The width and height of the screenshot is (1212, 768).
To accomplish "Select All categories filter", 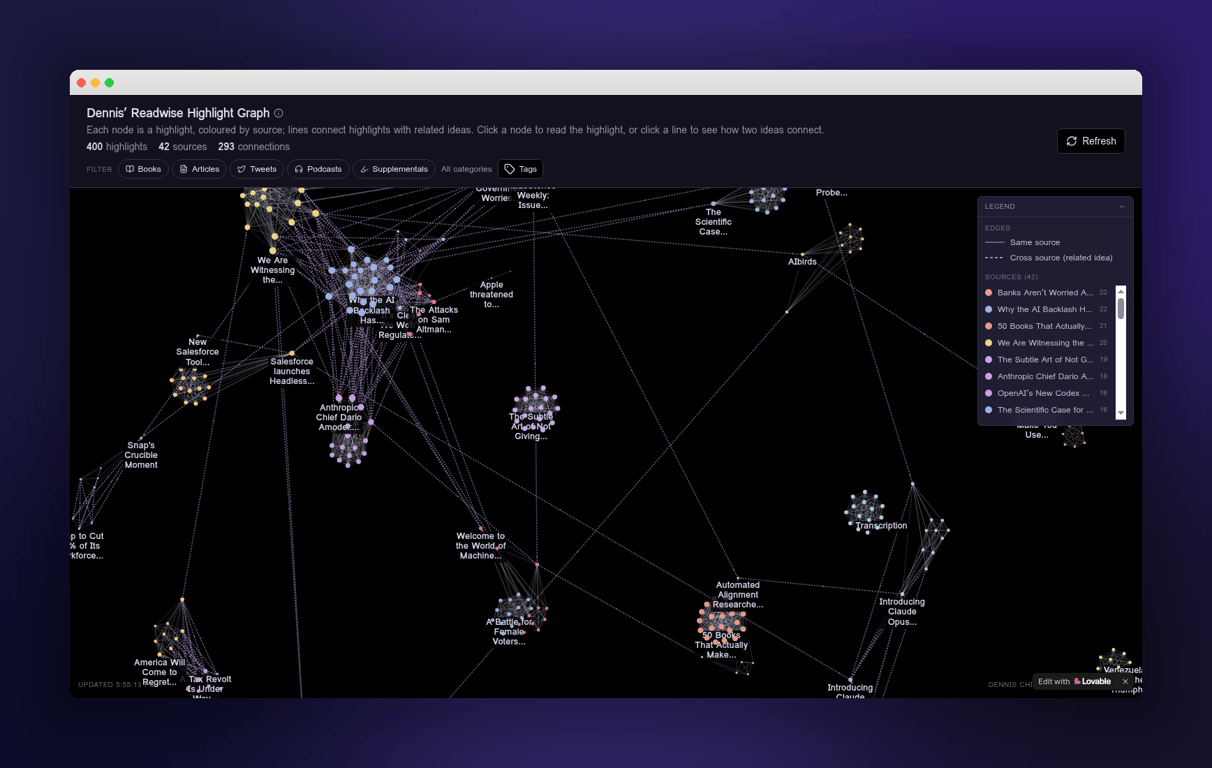I will tap(466, 169).
